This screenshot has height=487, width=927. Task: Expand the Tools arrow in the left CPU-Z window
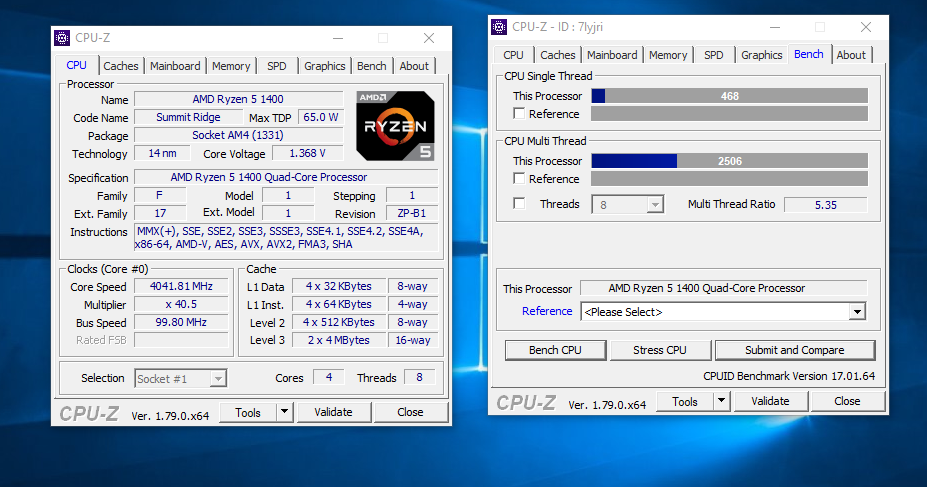(284, 412)
